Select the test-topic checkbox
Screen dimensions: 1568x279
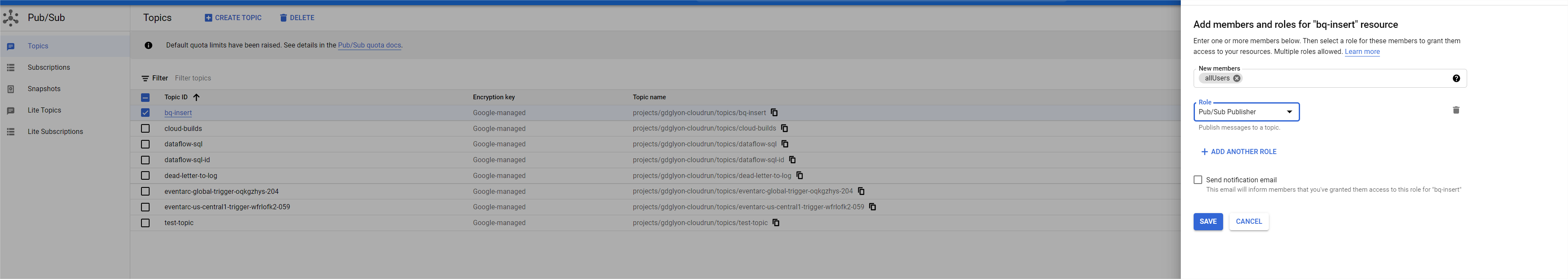point(145,223)
